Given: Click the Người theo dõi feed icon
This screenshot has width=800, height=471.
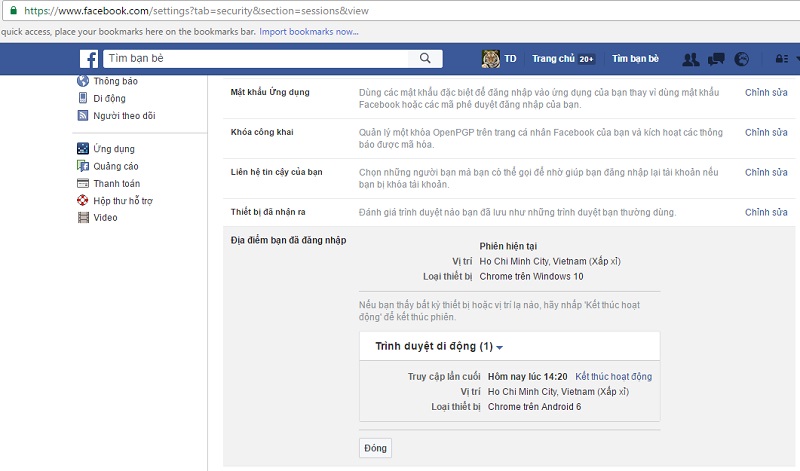Looking at the screenshot, I should click(83, 115).
